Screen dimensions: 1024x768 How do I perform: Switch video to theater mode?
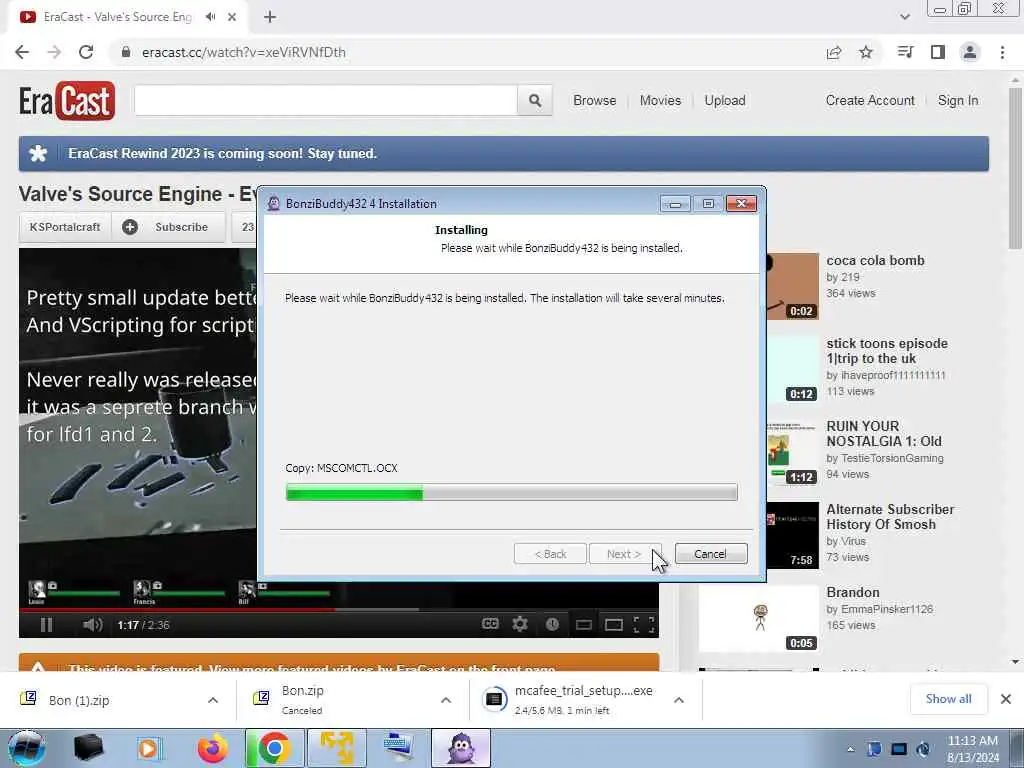click(614, 625)
